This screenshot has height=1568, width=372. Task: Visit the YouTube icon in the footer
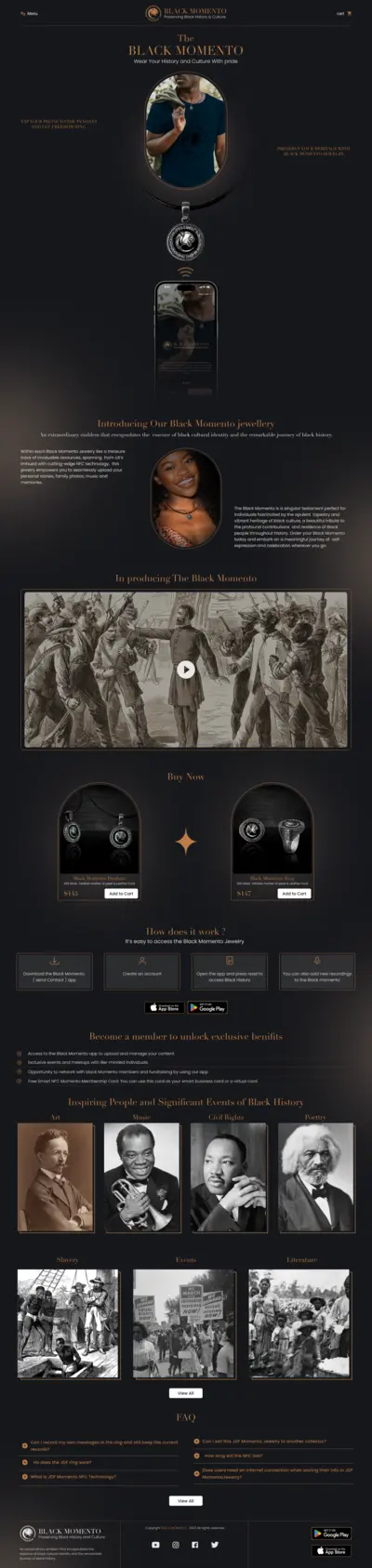click(x=156, y=1545)
